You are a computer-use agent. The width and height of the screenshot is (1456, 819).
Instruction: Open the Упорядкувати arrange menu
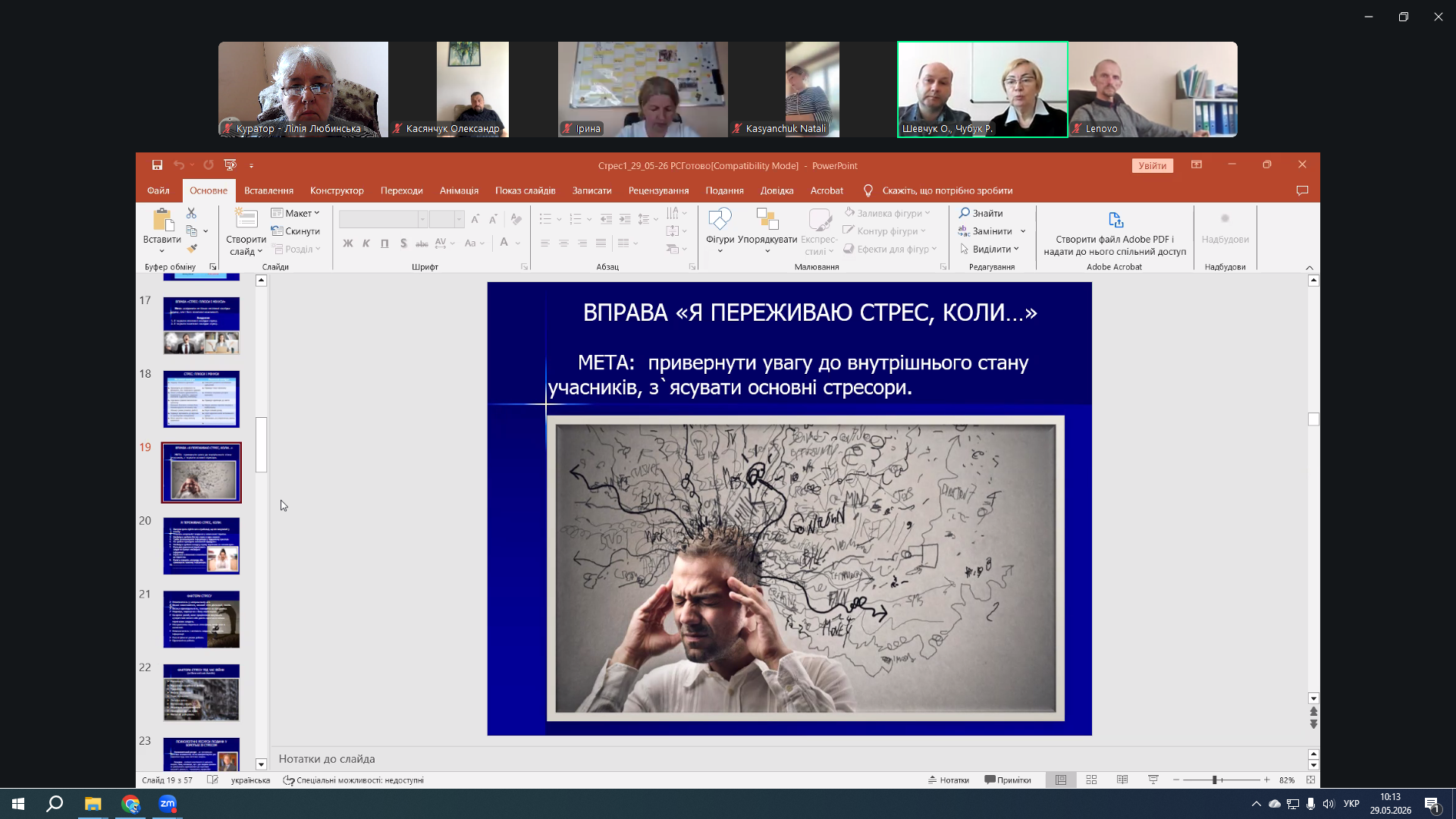click(767, 231)
